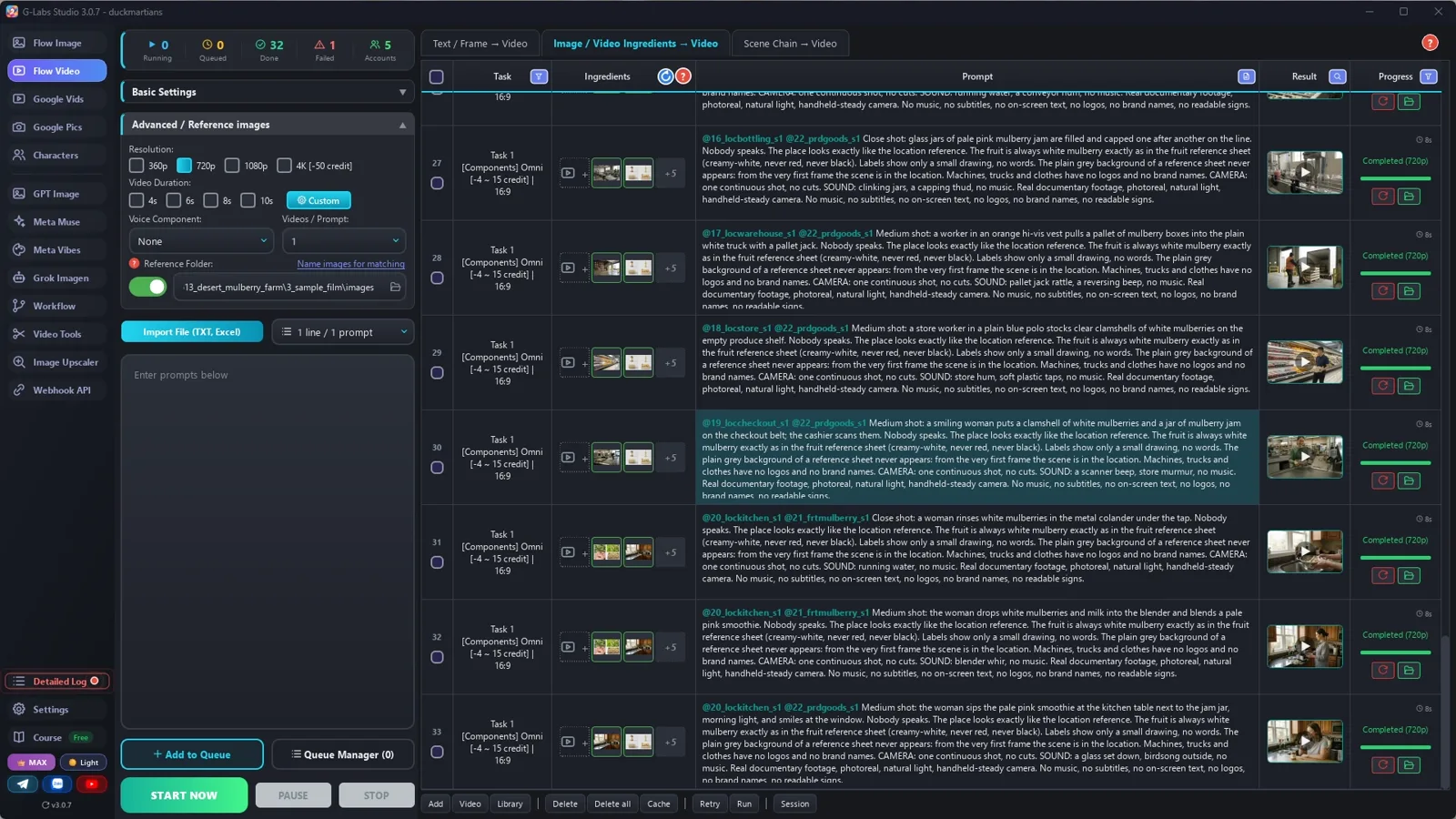
Task: Click Ingredients red question icon
Action: (x=683, y=76)
